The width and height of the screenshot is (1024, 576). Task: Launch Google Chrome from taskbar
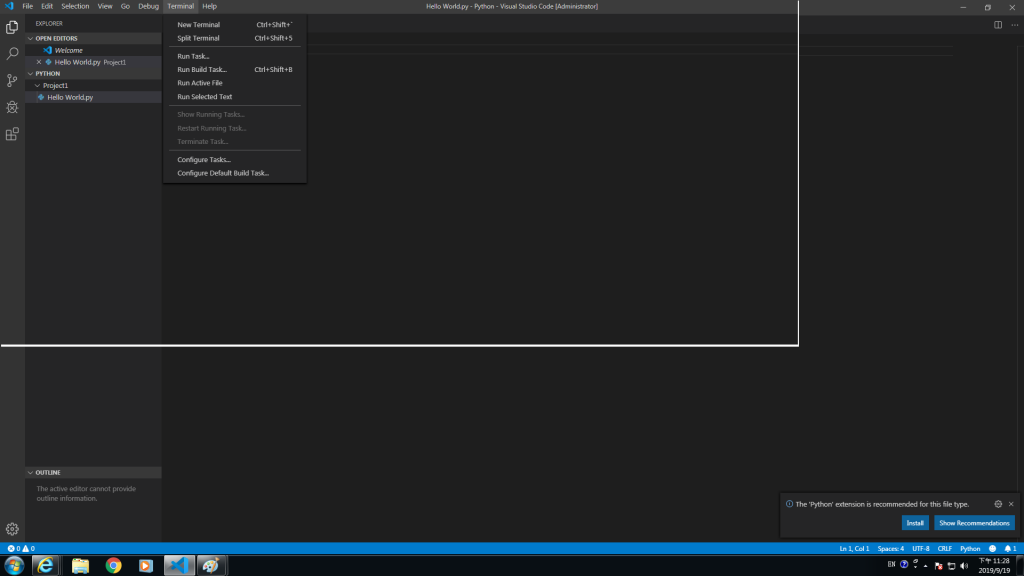pyautogui.click(x=114, y=566)
